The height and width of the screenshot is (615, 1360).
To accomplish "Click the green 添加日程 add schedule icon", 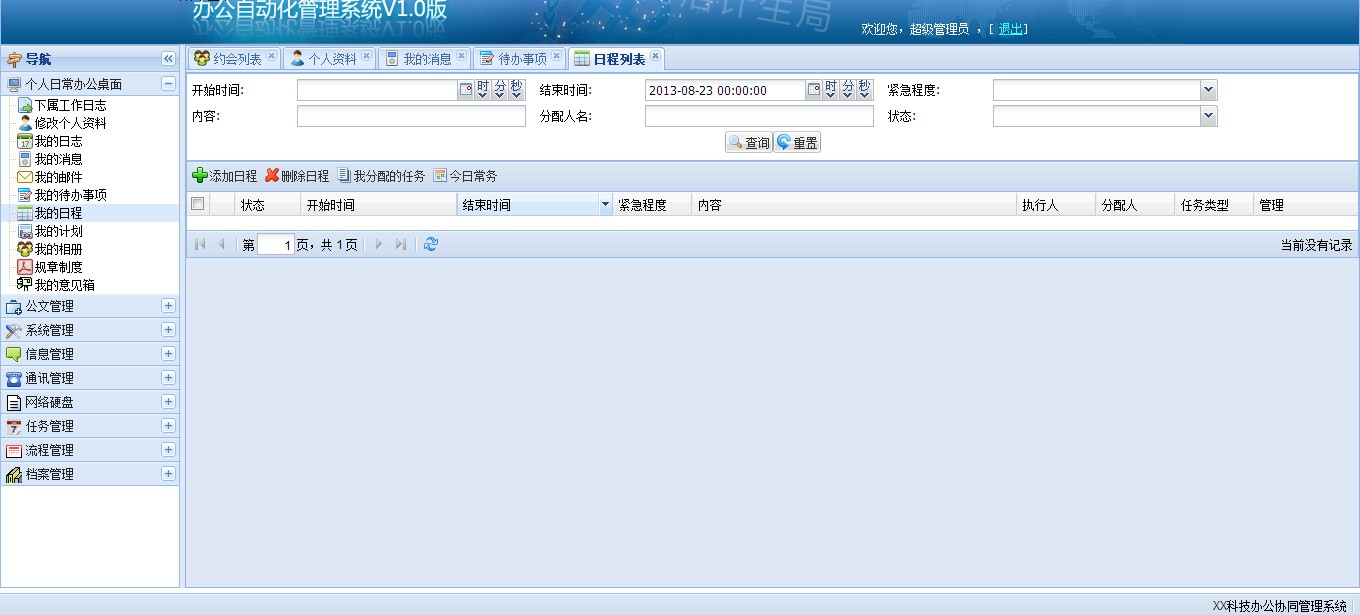I will point(197,177).
